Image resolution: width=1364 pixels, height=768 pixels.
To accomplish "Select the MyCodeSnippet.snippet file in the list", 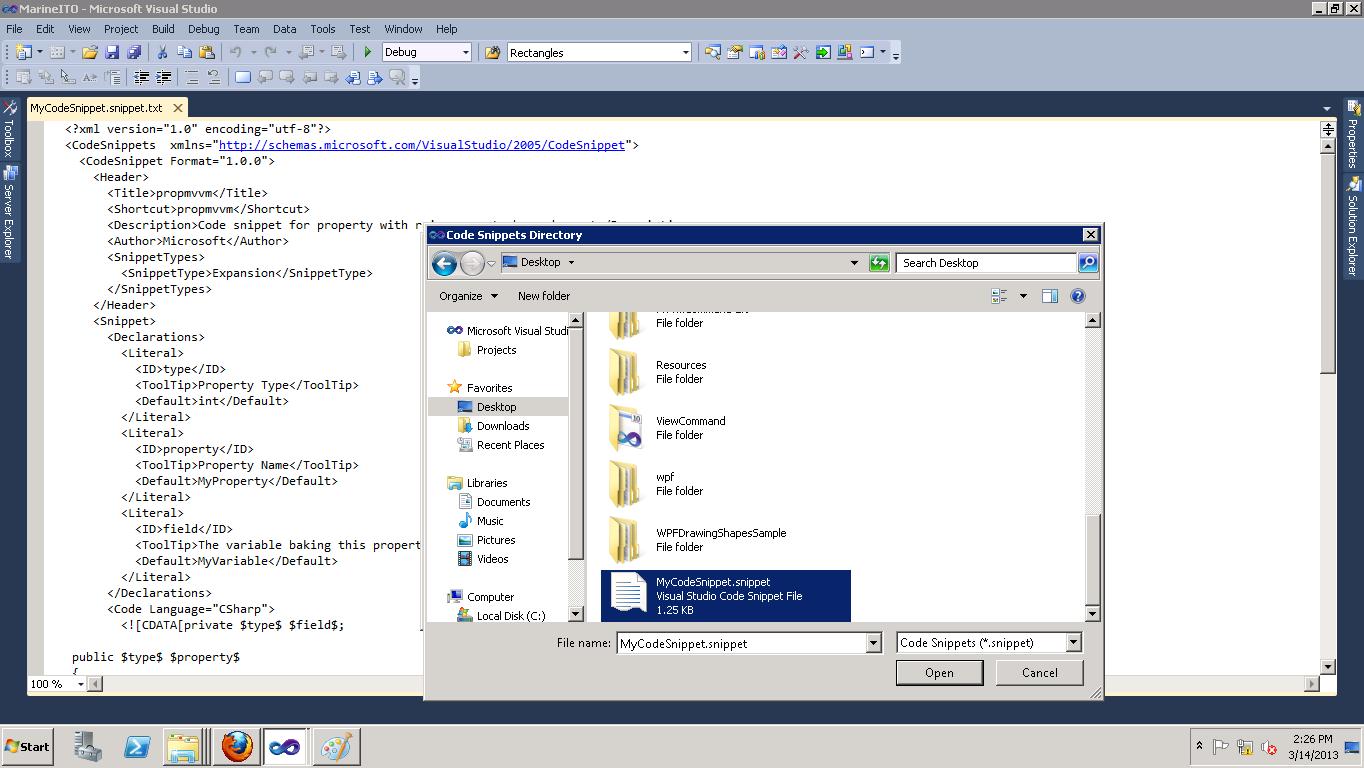I will 726,596.
